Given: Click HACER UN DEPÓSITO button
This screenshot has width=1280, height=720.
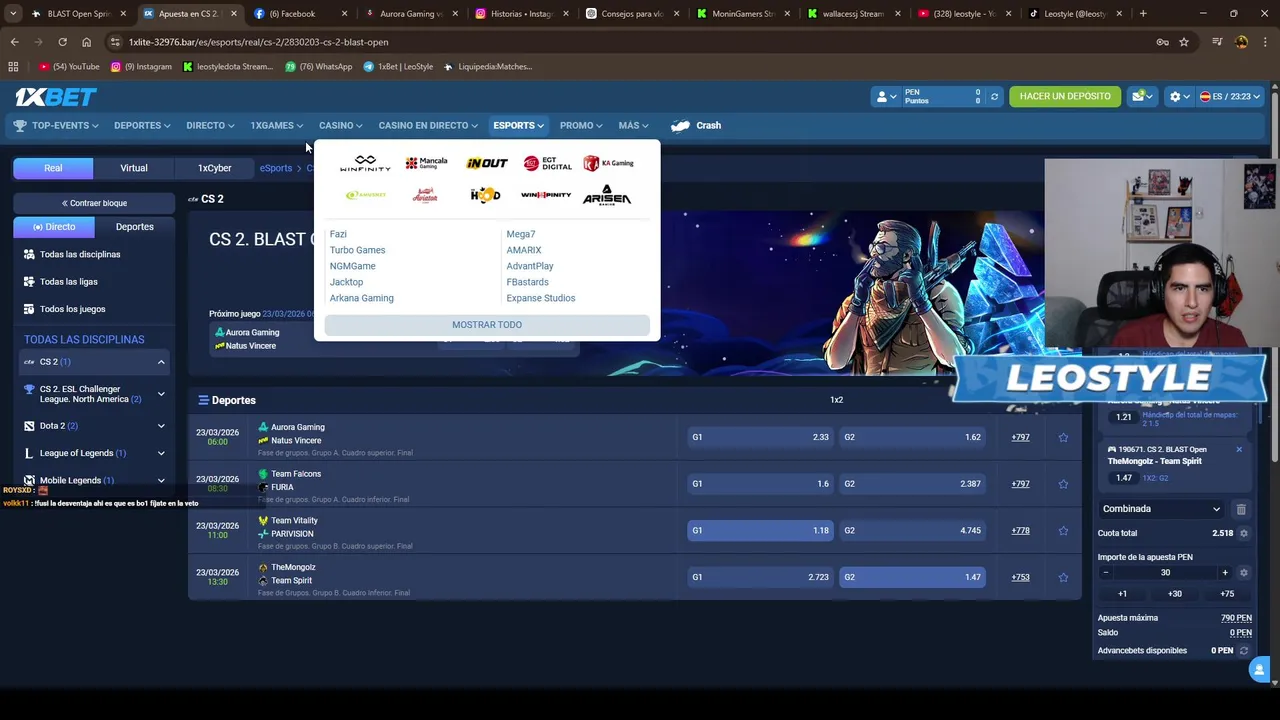Looking at the screenshot, I should pyautogui.click(x=1065, y=97).
